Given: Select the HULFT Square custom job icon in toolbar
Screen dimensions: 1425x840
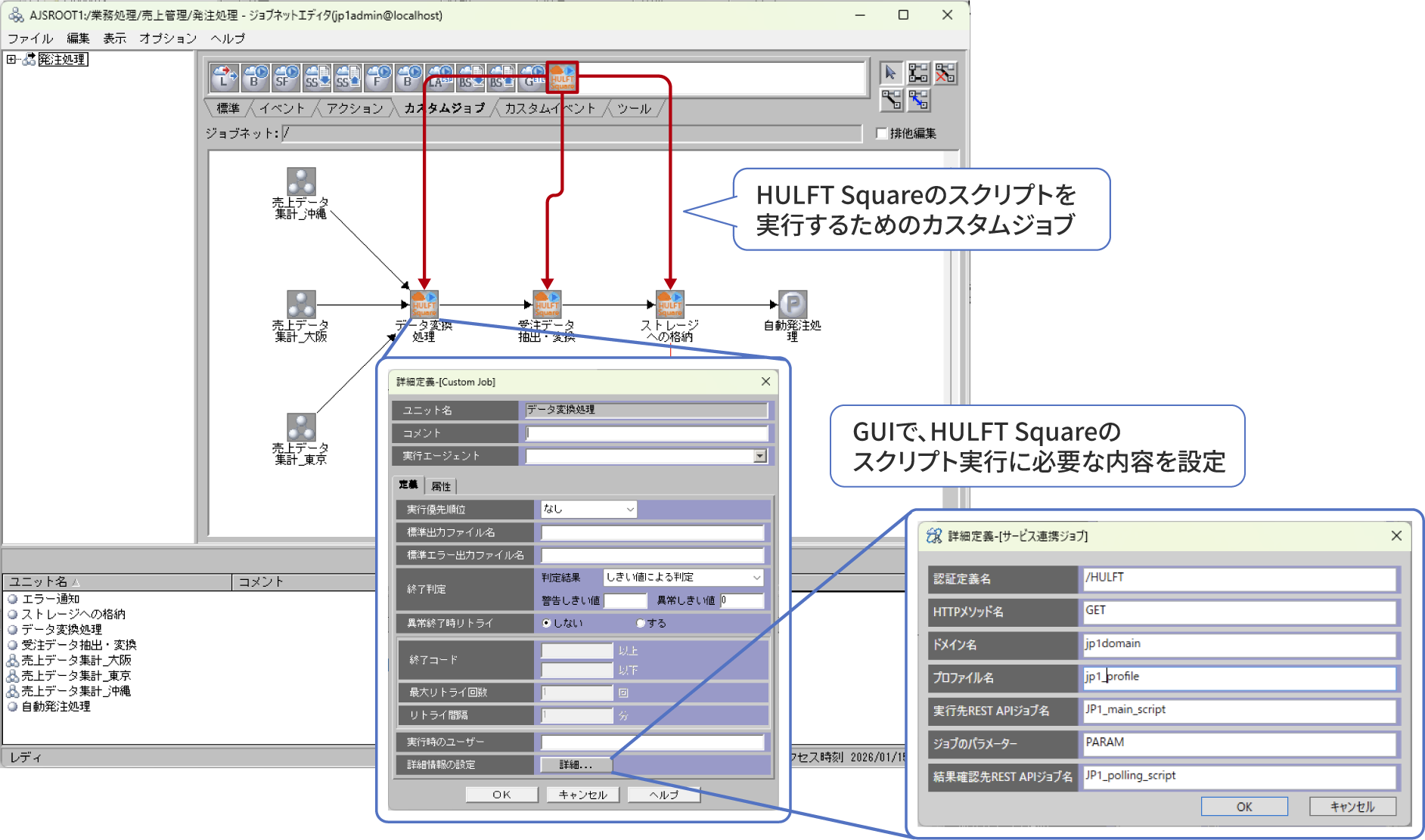Looking at the screenshot, I should pyautogui.click(x=562, y=77).
